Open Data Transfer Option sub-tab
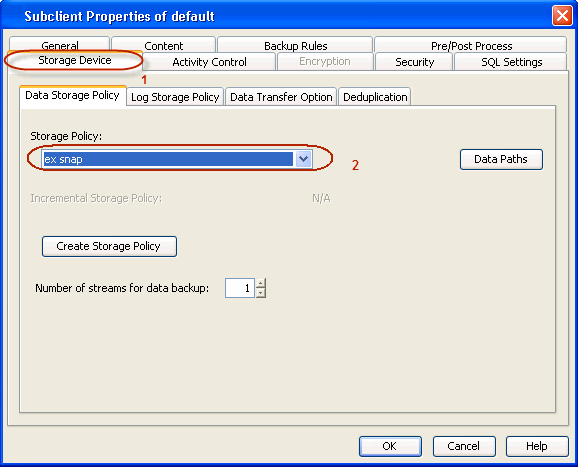The height and width of the screenshot is (467, 578). click(x=281, y=97)
